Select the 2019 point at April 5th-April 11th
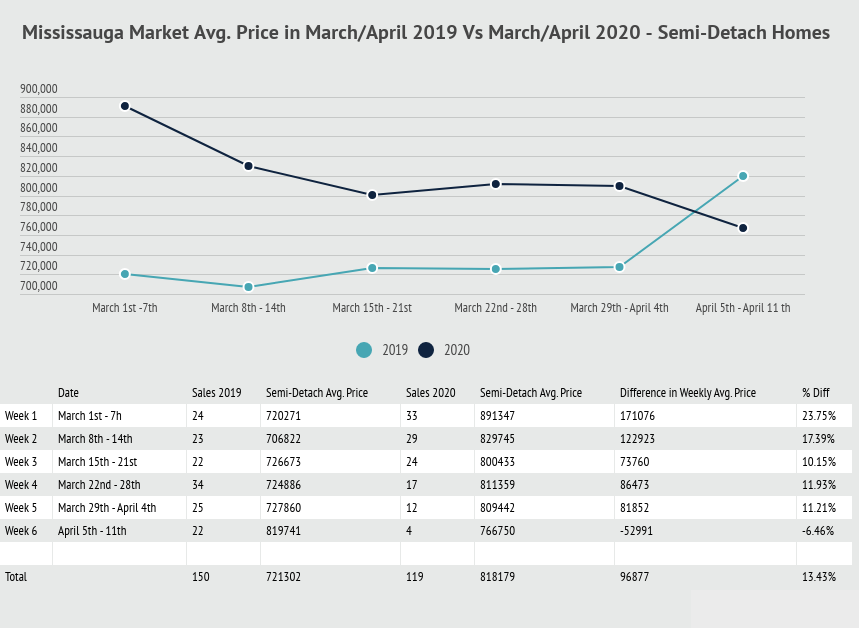 (x=743, y=176)
